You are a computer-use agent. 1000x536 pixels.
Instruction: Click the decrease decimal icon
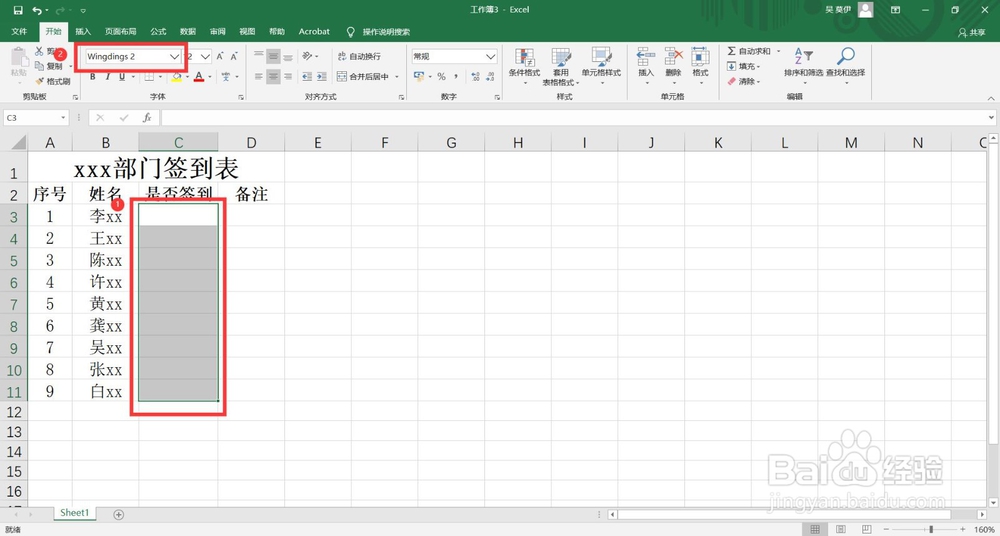[x=490, y=77]
